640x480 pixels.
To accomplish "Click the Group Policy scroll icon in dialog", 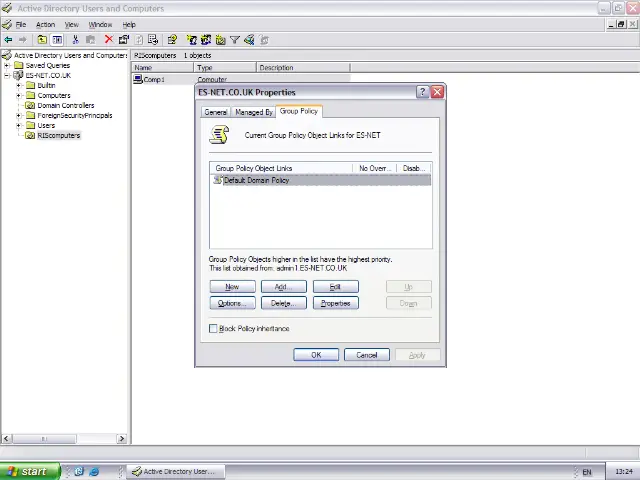I will coord(219,135).
